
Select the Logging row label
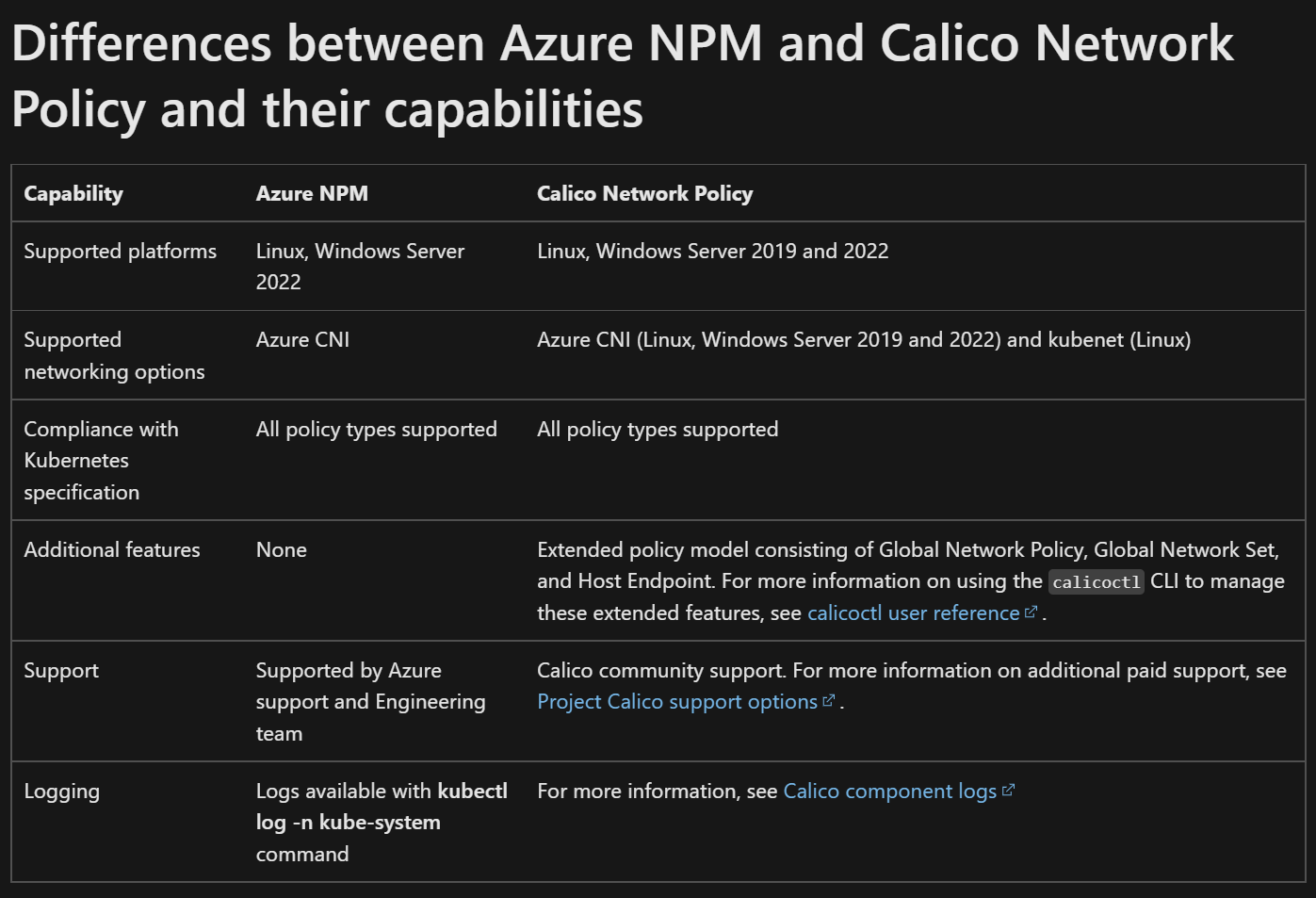pyautogui.click(x=61, y=792)
